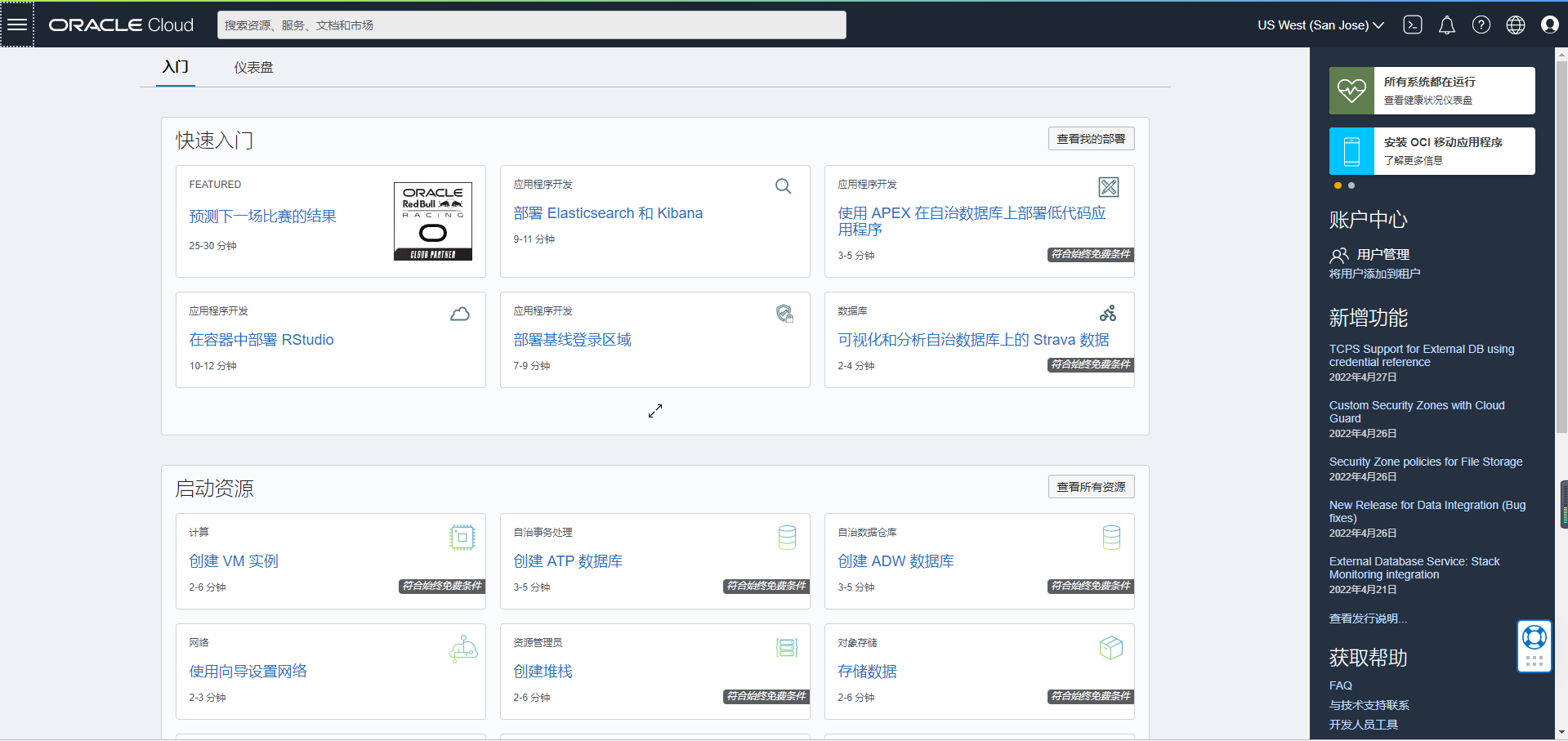Open the FAQ help link
The width and height of the screenshot is (1568, 741).
click(x=1341, y=685)
